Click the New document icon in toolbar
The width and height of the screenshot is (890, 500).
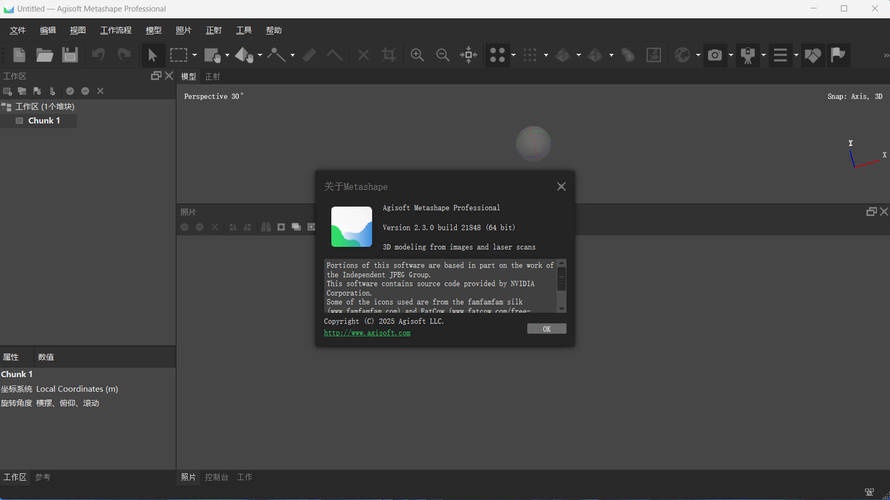point(19,55)
